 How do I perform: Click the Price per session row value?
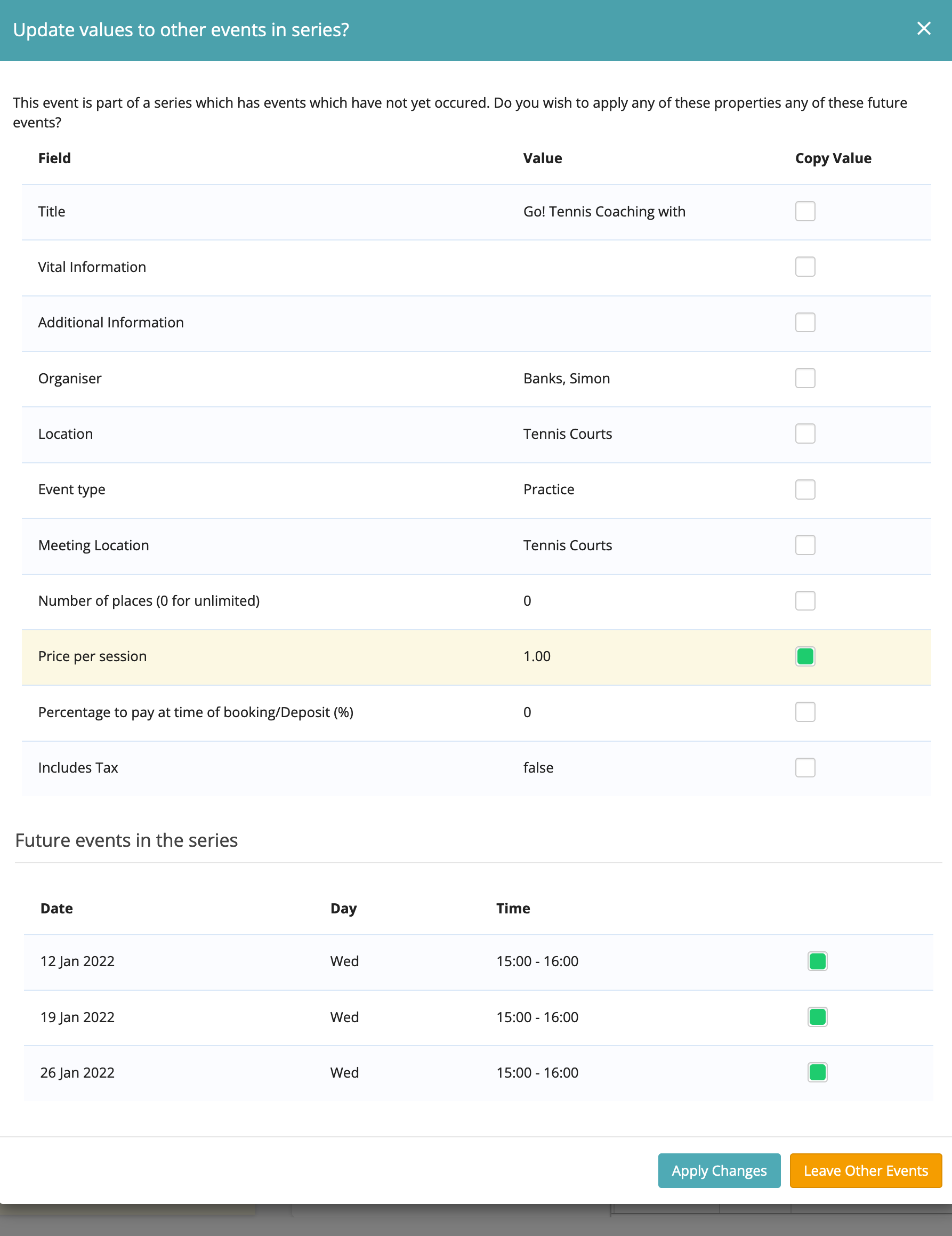pyautogui.click(x=537, y=656)
